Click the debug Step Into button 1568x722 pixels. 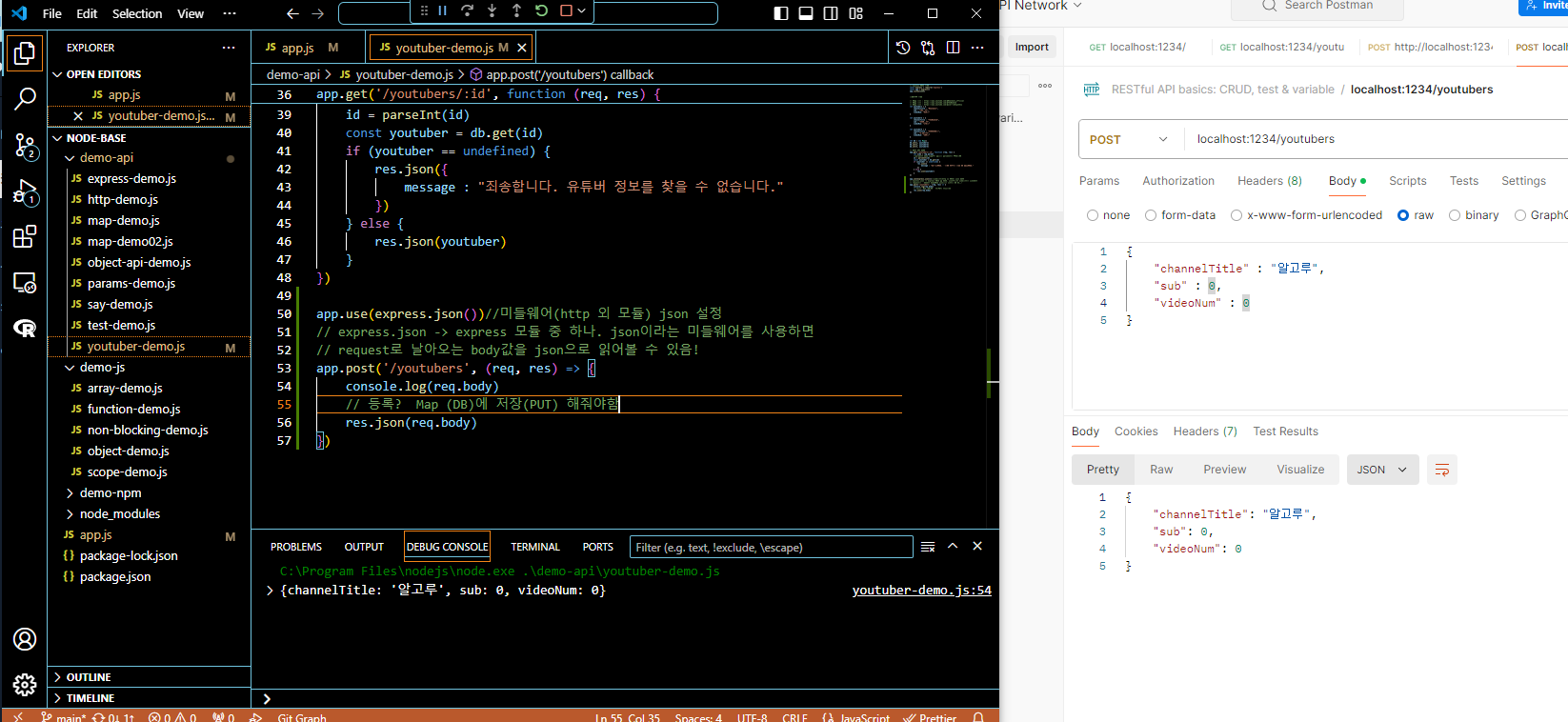492,10
